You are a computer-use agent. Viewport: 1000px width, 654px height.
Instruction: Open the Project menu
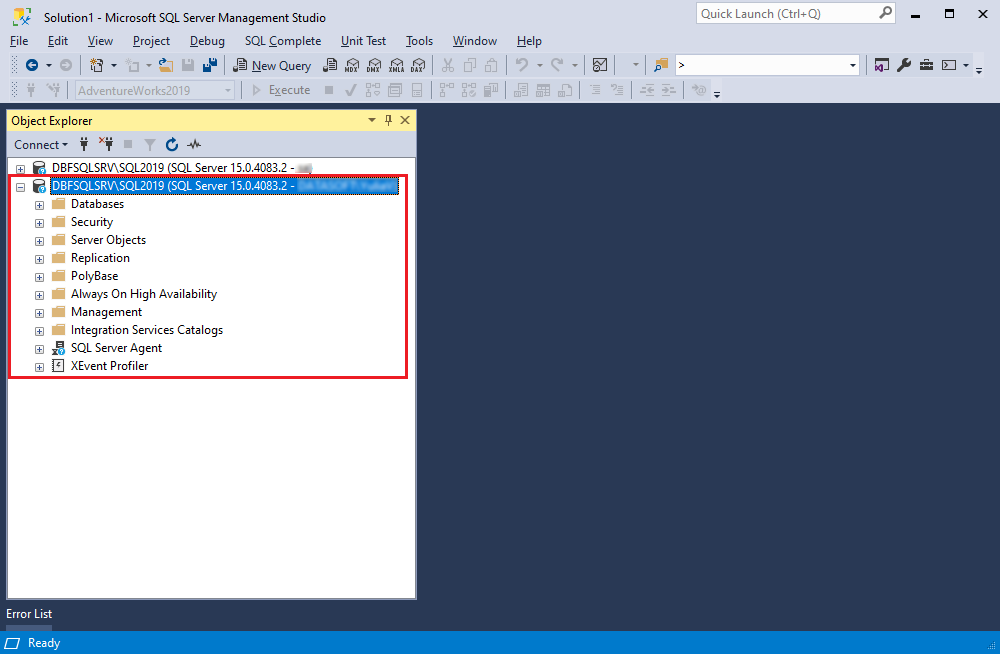pos(151,41)
